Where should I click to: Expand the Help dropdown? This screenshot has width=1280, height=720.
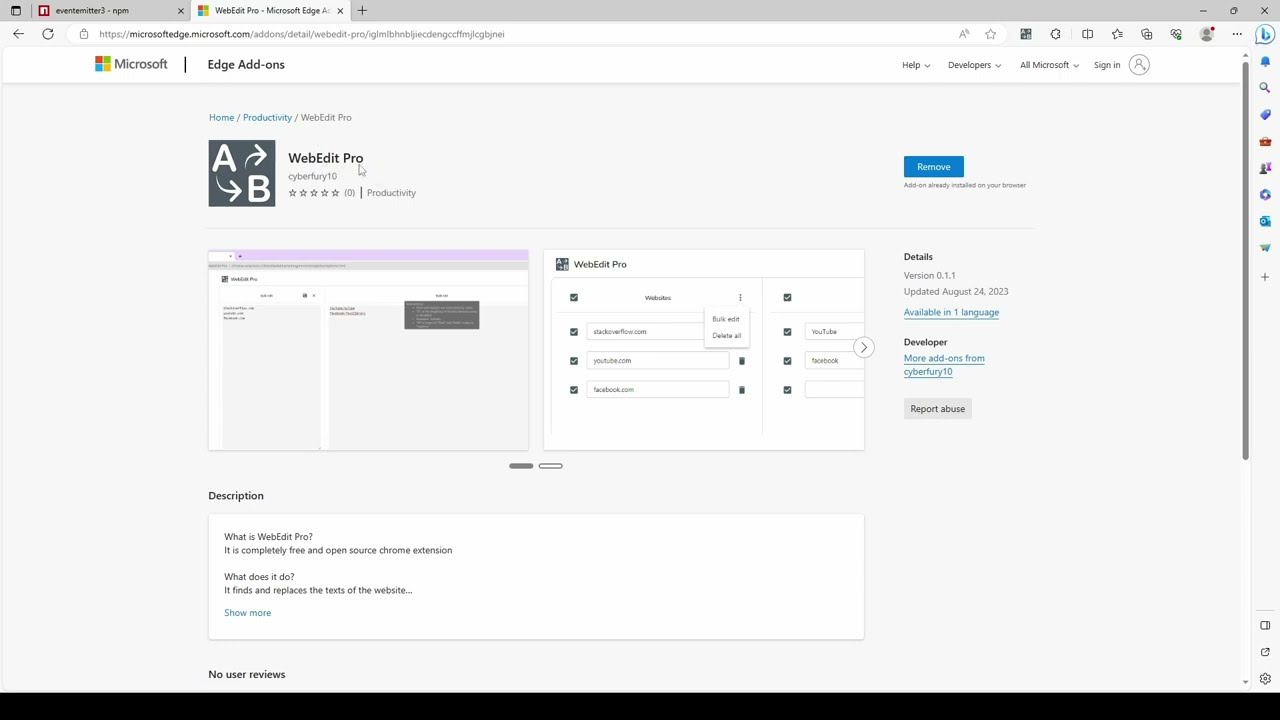(916, 65)
